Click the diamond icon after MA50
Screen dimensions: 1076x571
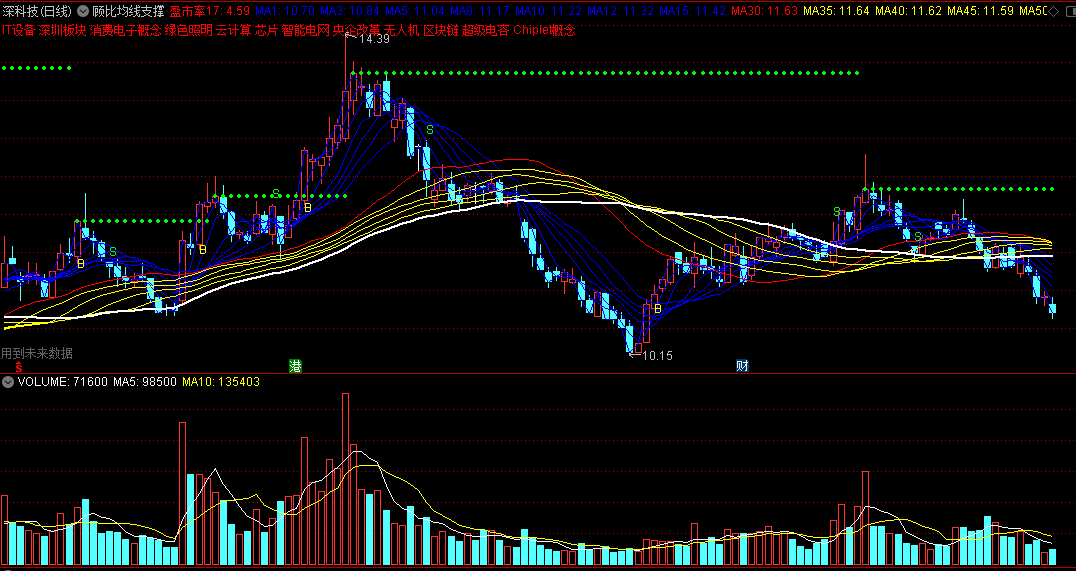coord(1054,11)
